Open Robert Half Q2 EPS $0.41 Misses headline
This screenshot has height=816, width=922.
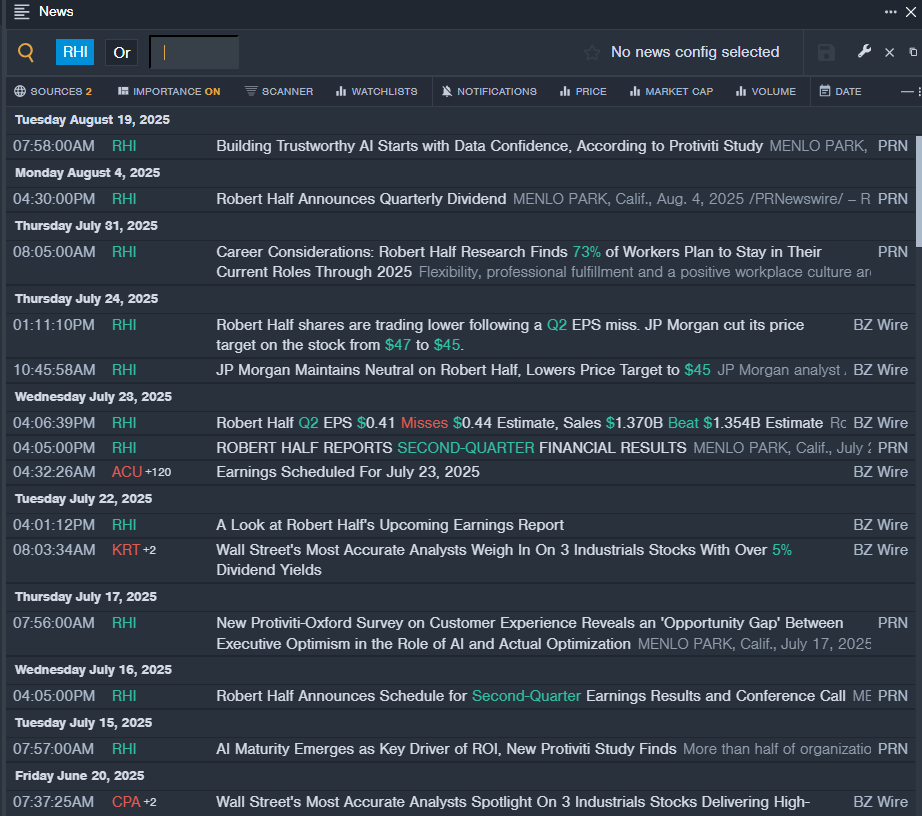519,423
